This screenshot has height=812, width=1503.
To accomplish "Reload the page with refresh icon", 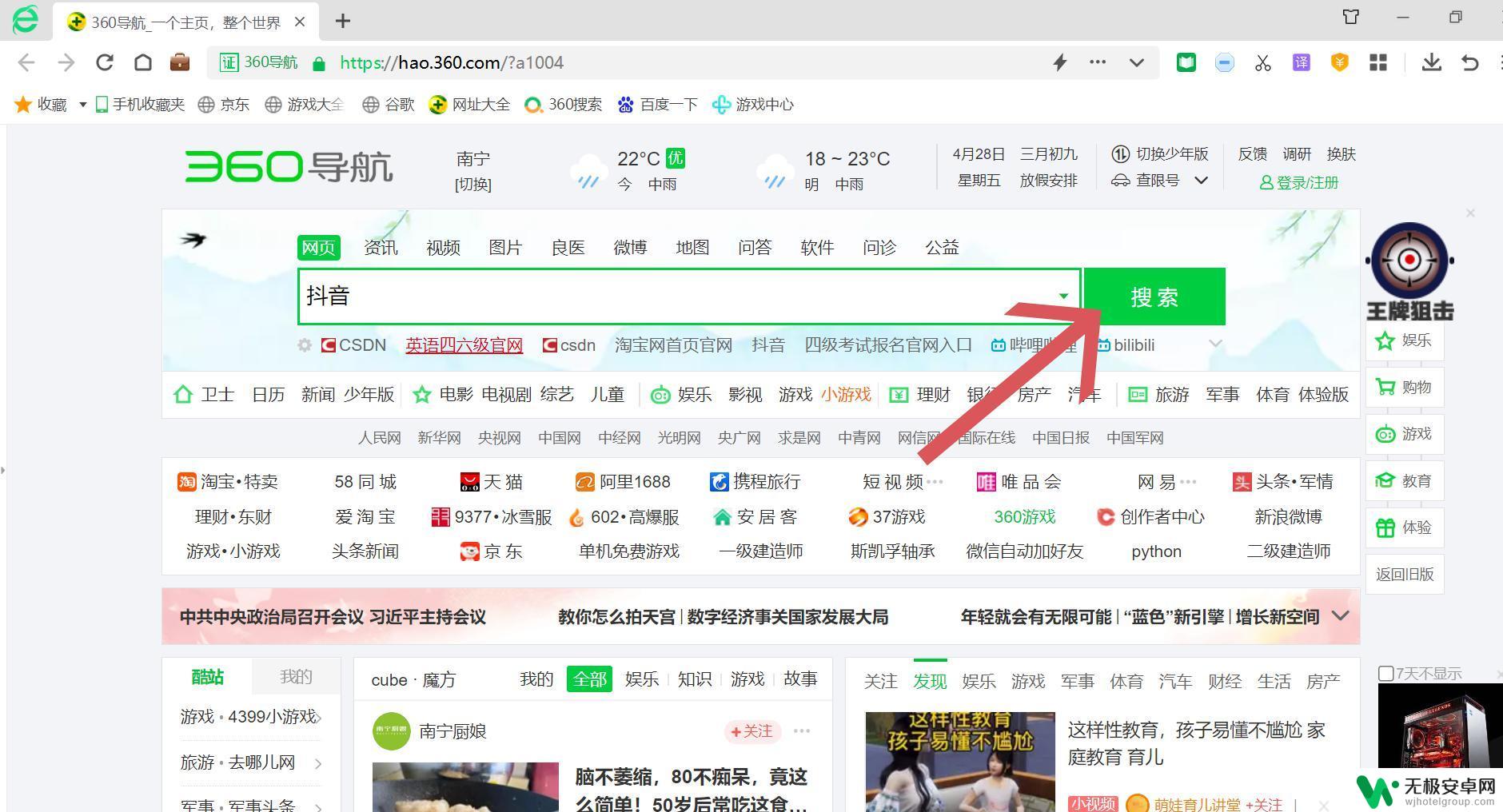I will [104, 62].
